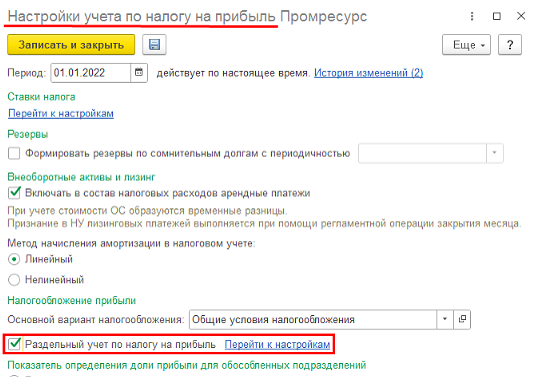The width and height of the screenshot is (536, 377).
Task: Open Перейти к настройкам for Раздельный учет
Action: pyautogui.click(x=277, y=345)
